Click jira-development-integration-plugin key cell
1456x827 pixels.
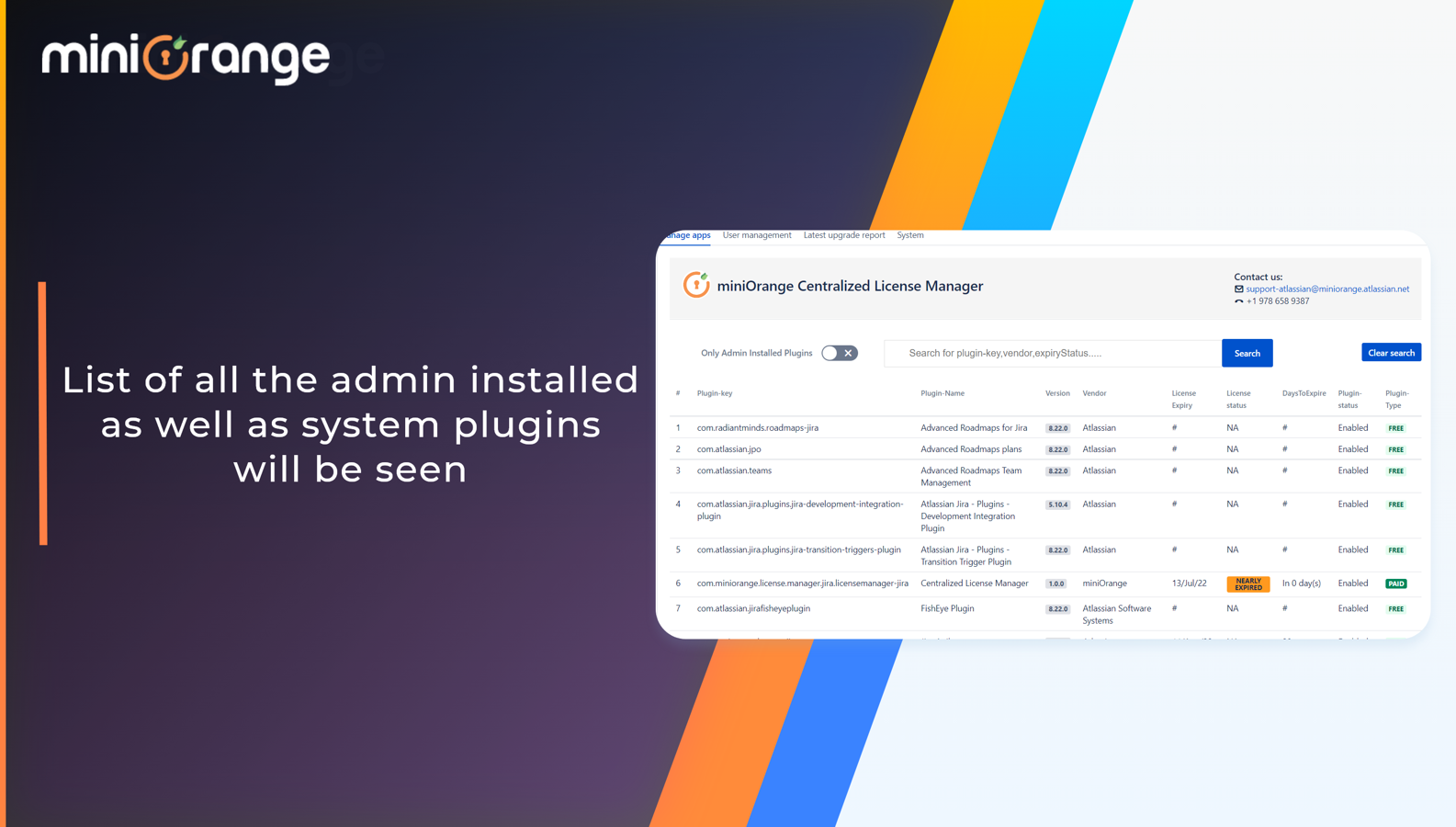[800, 510]
